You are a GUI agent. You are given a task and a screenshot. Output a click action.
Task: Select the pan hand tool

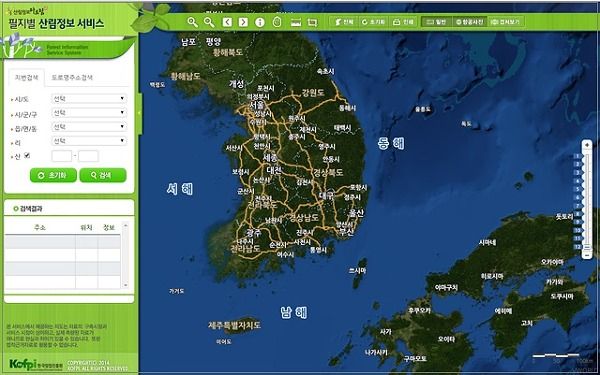(x=277, y=22)
